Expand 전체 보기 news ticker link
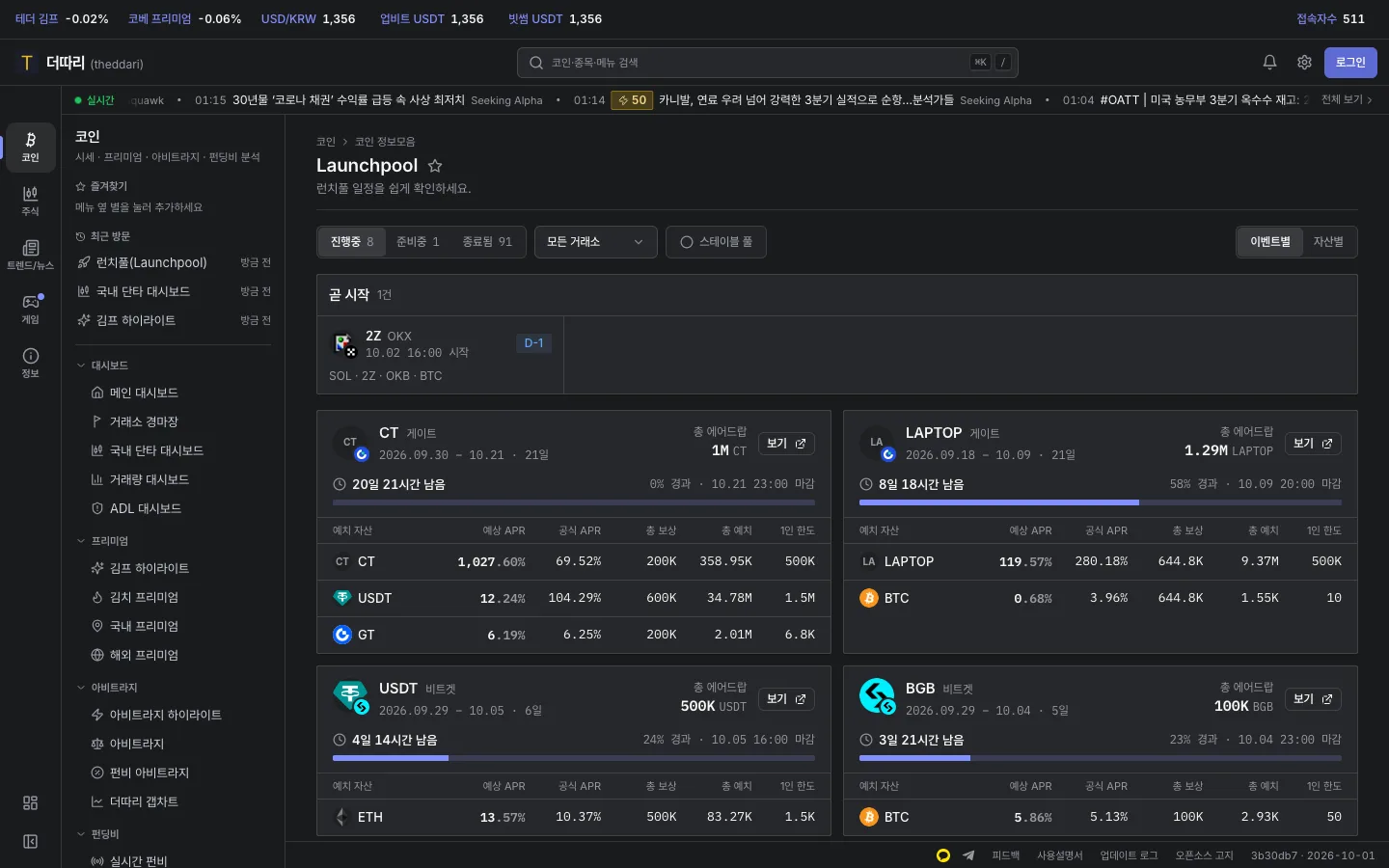1389x868 pixels. click(1347, 99)
